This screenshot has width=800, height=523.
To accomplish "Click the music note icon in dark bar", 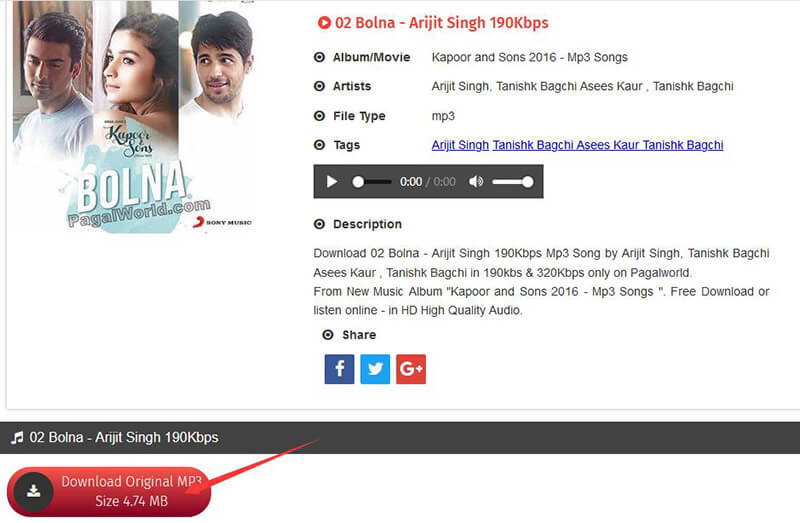I will tap(17, 438).
